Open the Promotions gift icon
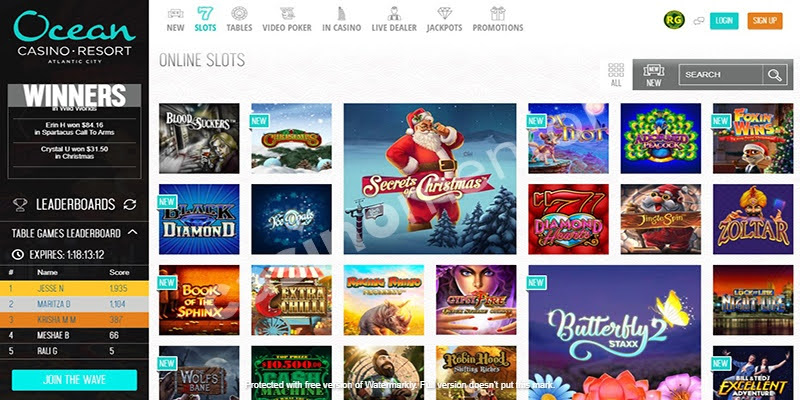Image resolution: width=800 pixels, height=400 pixels. 497,13
